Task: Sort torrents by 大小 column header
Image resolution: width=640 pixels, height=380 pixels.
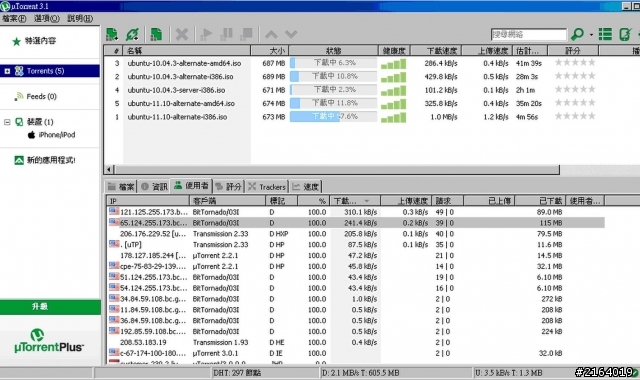Action: pyautogui.click(x=270, y=51)
